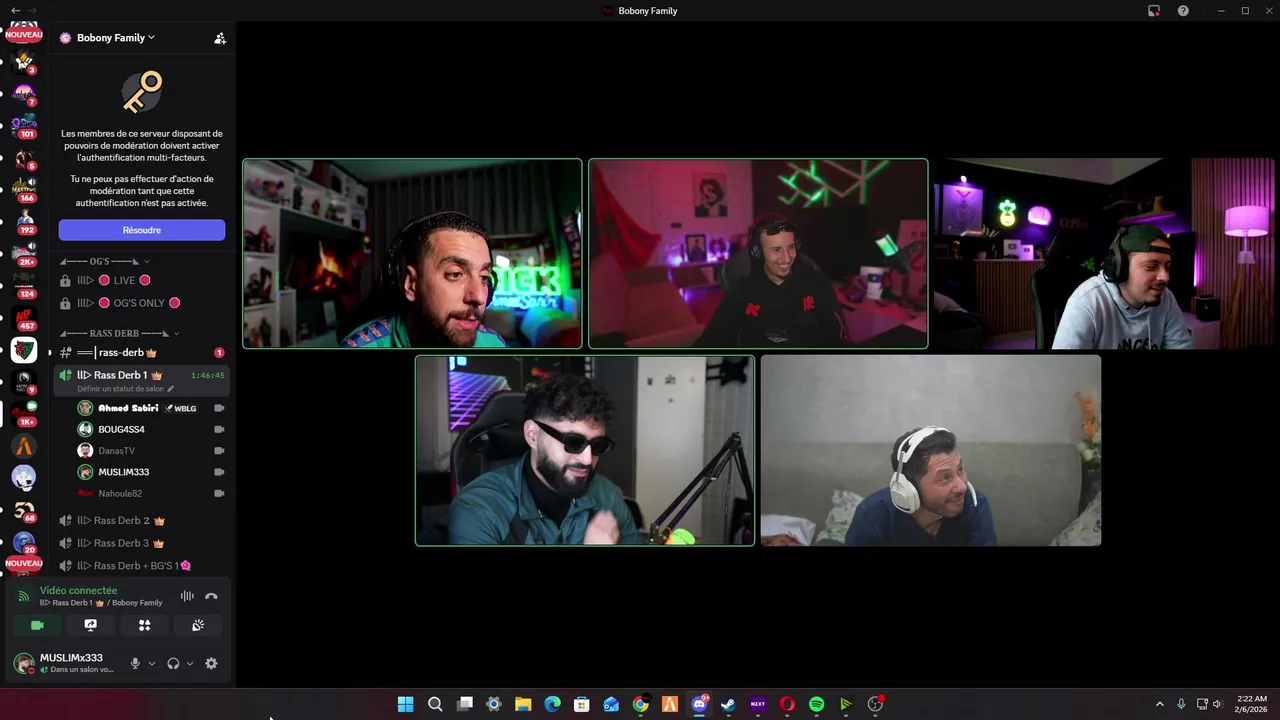Viewport: 1280px width, 720px height.
Task: Click the Ahmed Sabiri video tile with fireplace
Action: tap(412, 253)
